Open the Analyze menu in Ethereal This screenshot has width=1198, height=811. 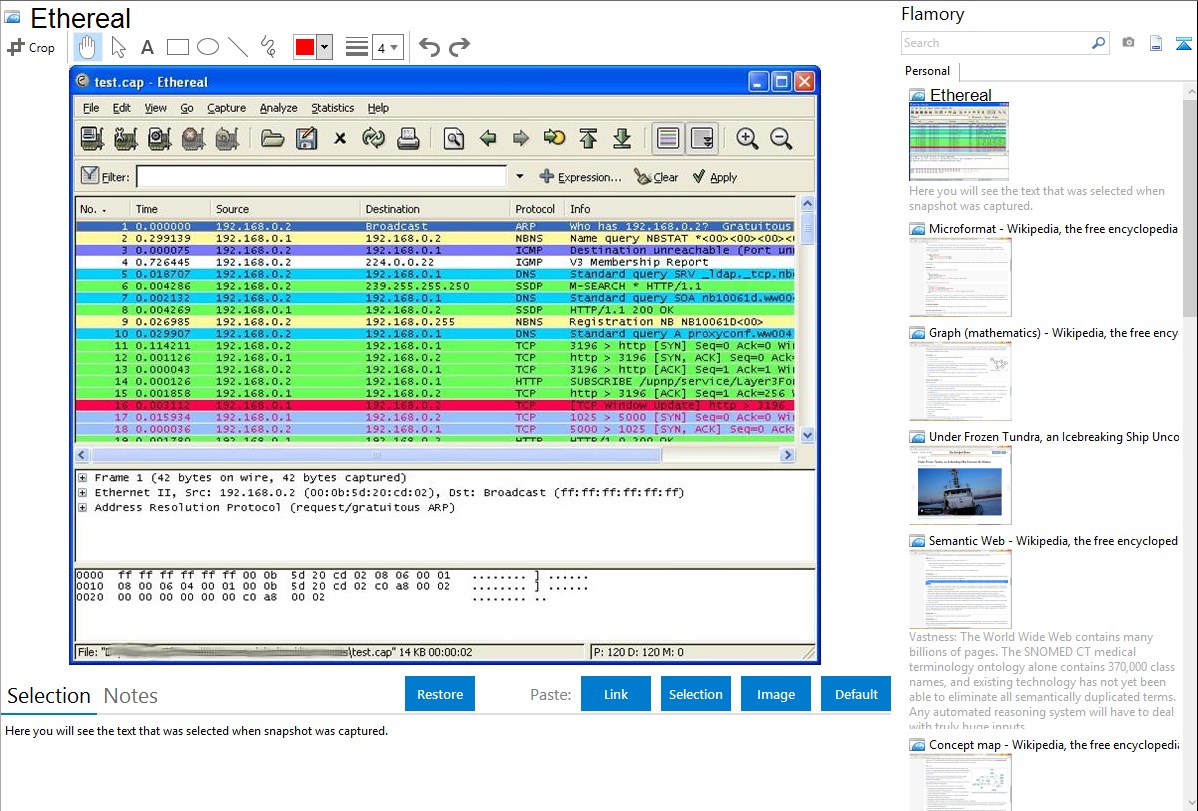click(x=278, y=108)
